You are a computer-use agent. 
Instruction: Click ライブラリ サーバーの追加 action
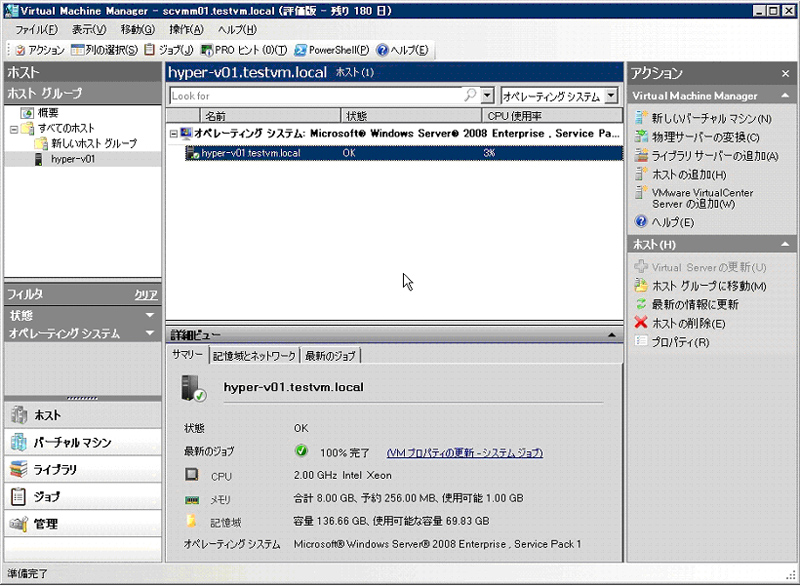click(707, 156)
